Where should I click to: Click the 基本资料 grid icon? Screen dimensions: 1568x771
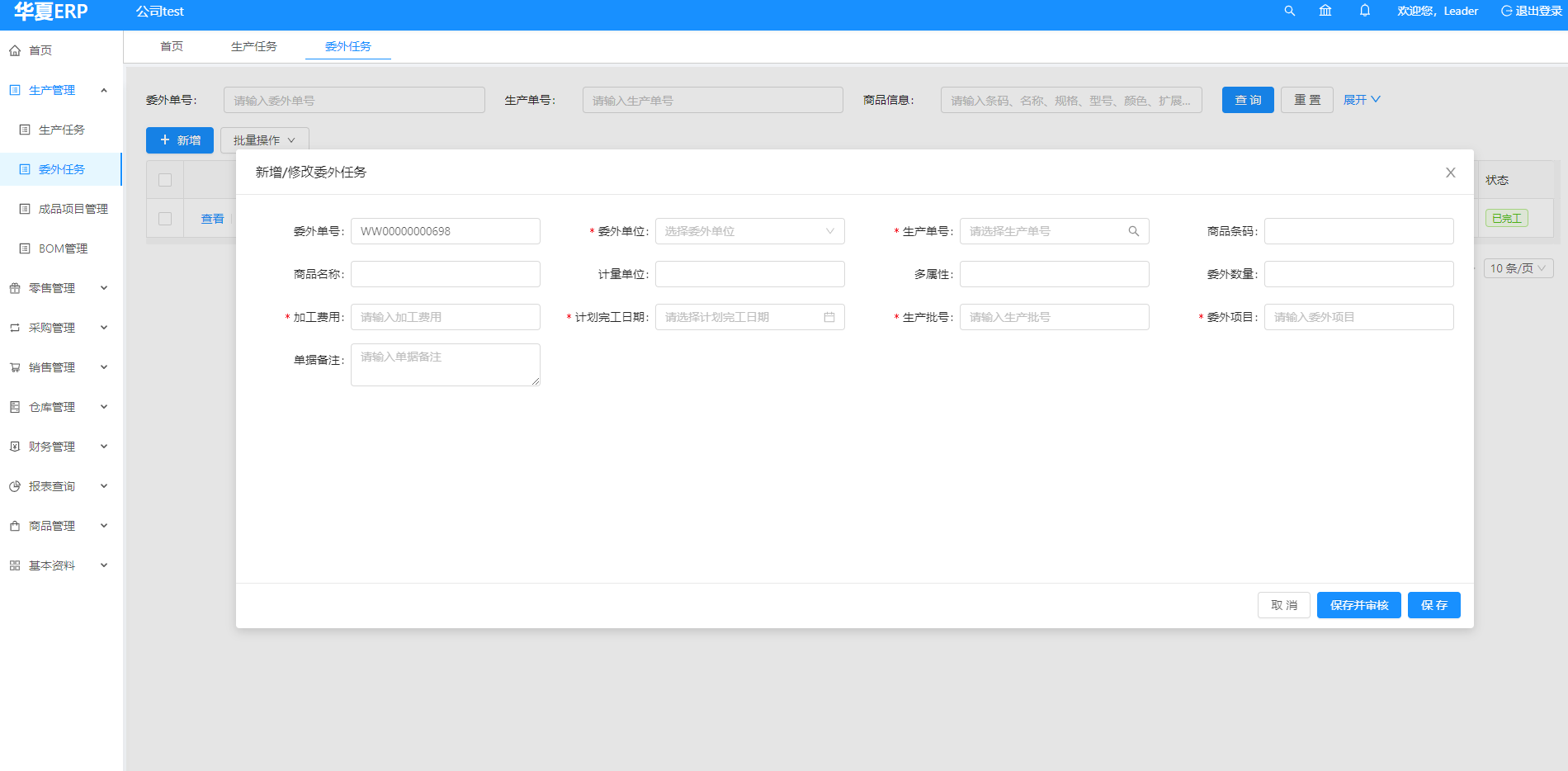15,565
